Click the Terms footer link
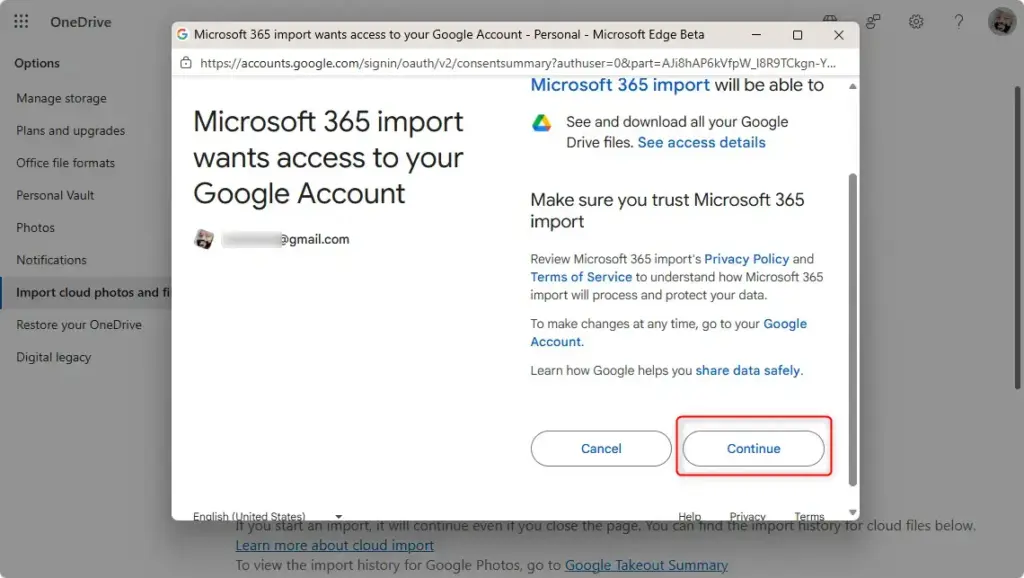The image size is (1024, 578). [x=809, y=516]
